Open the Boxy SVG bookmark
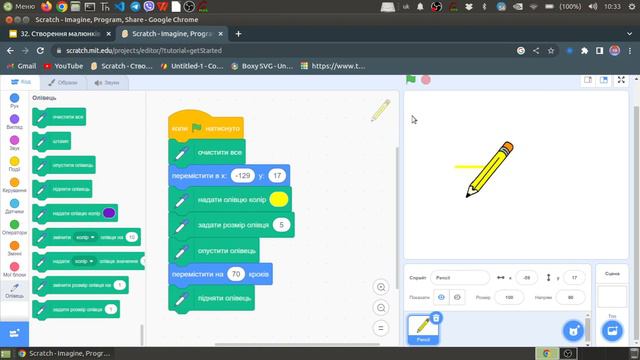 (262, 66)
